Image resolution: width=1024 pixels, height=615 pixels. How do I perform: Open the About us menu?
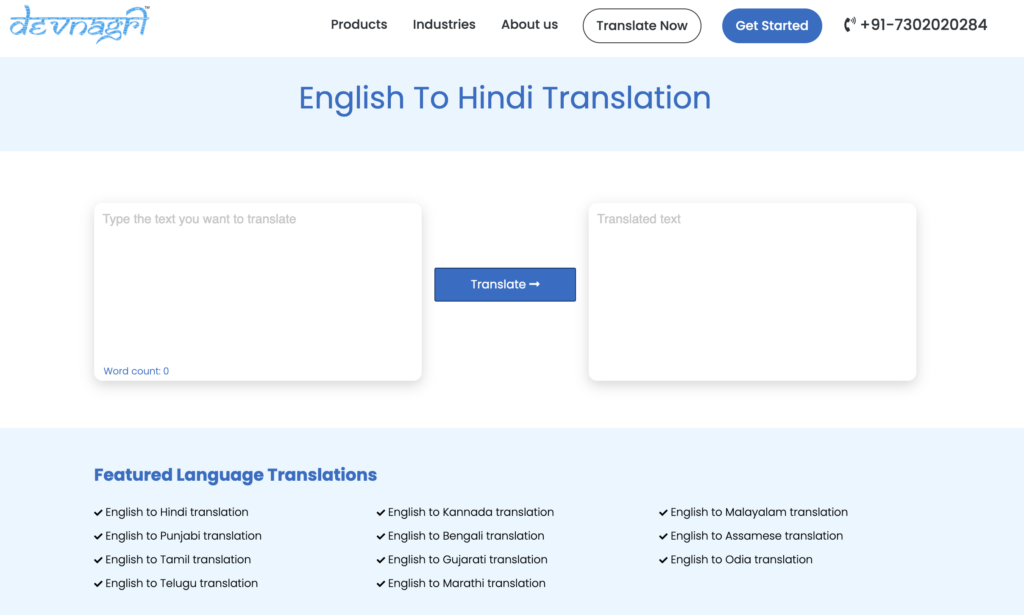pos(529,25)
